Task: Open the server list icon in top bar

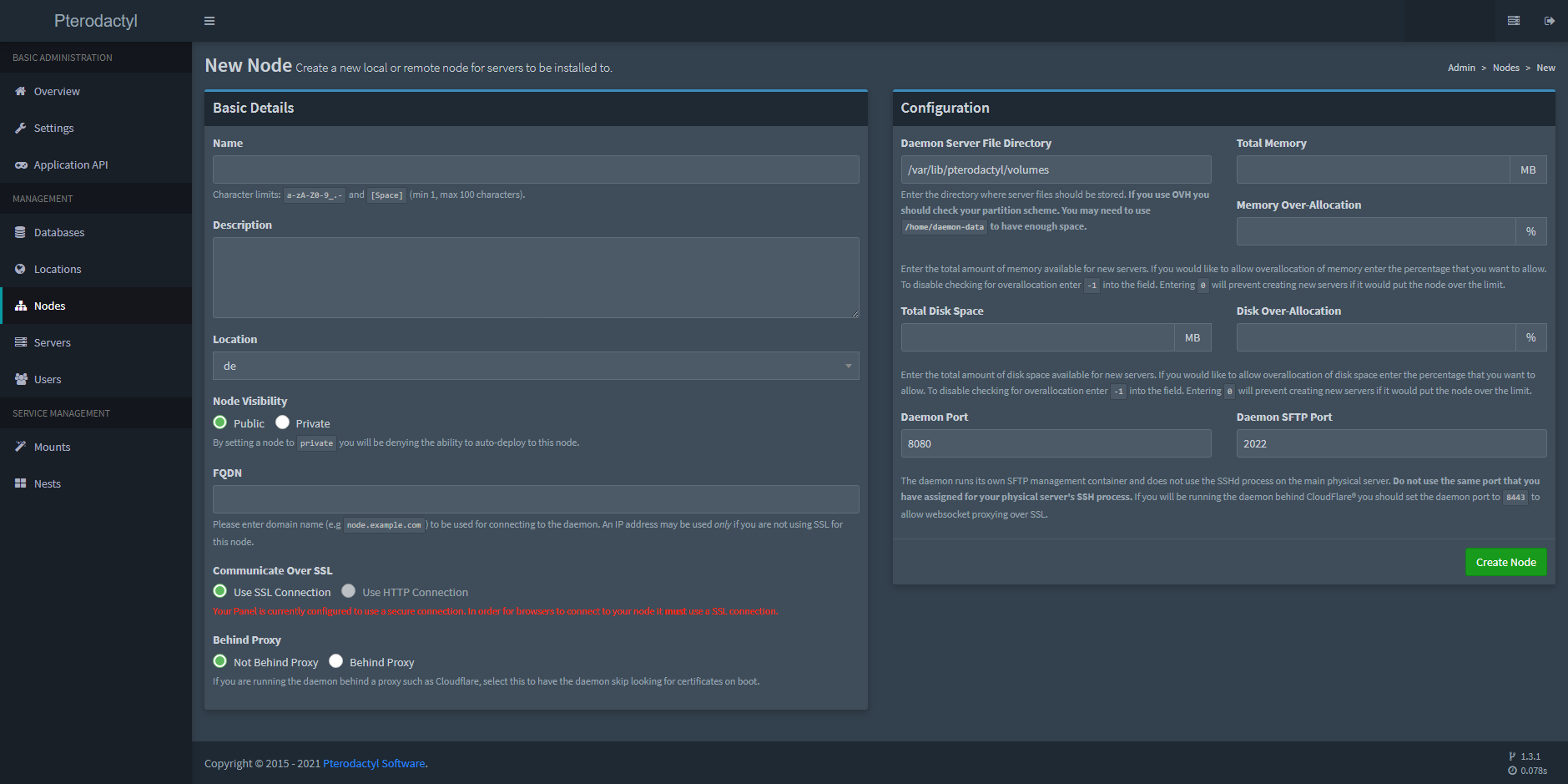Action: click(x=1513, y=20)
